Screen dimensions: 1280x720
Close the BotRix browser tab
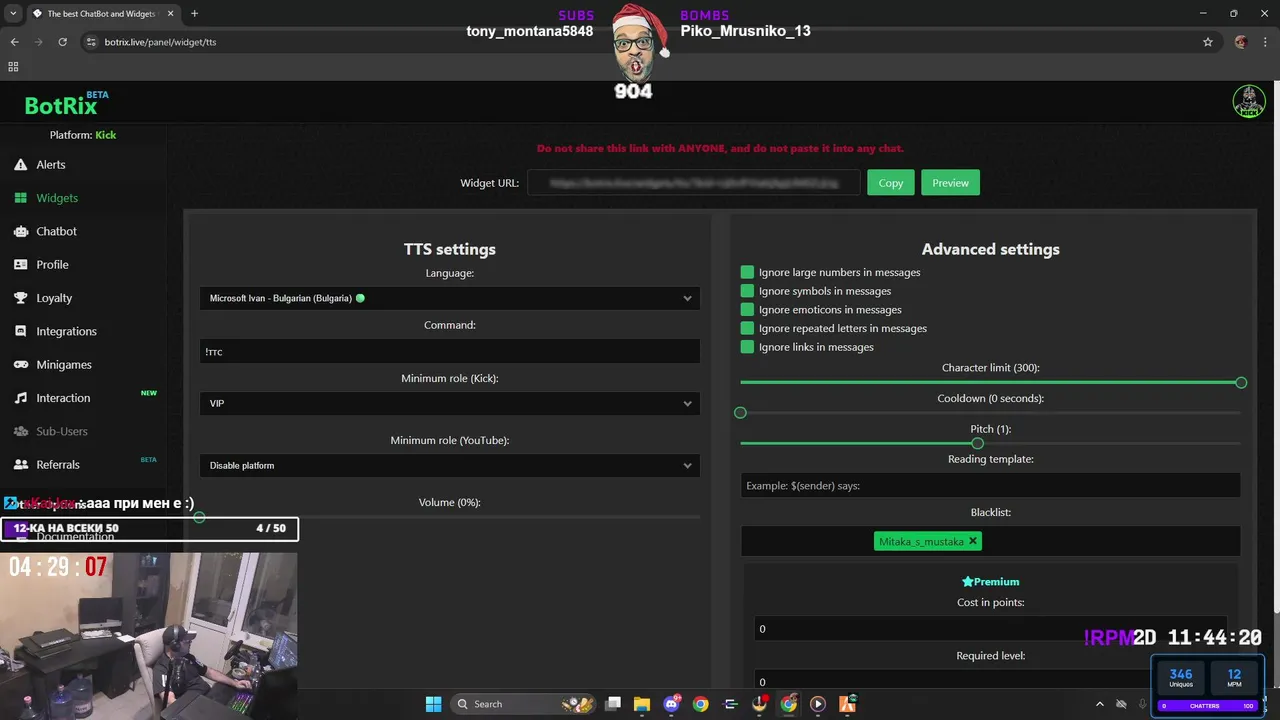170,14
